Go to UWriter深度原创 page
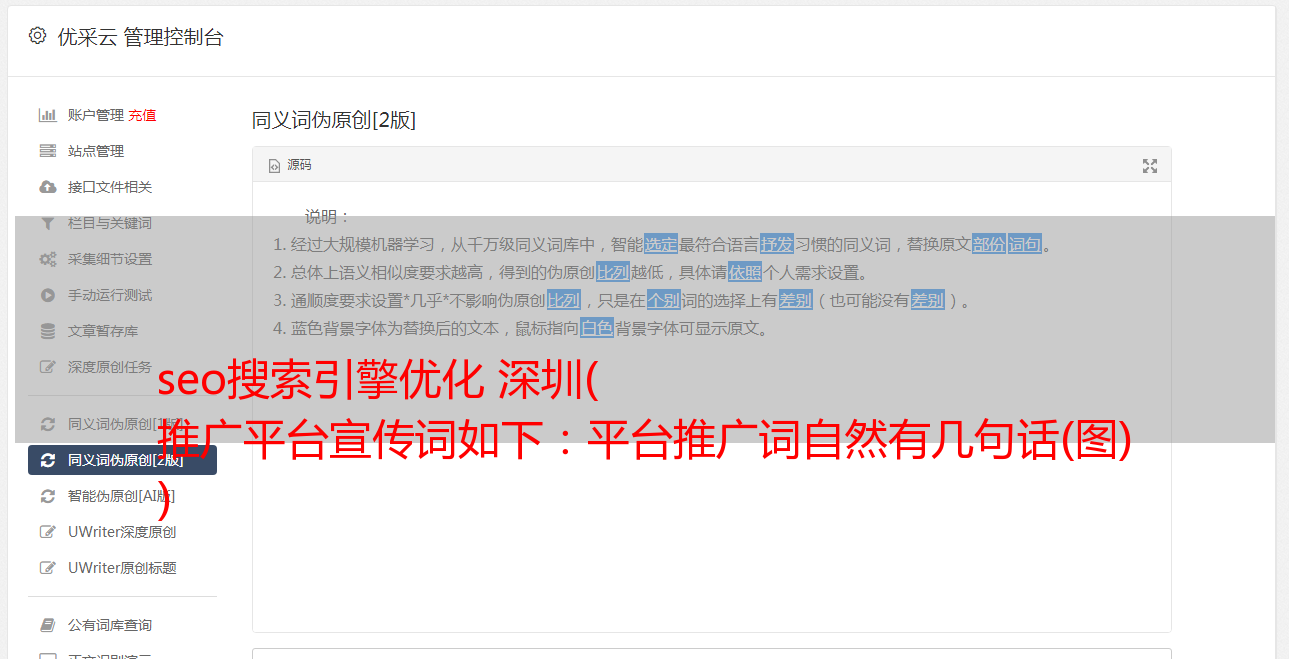 pyautogui.click(x=122, y=532)
